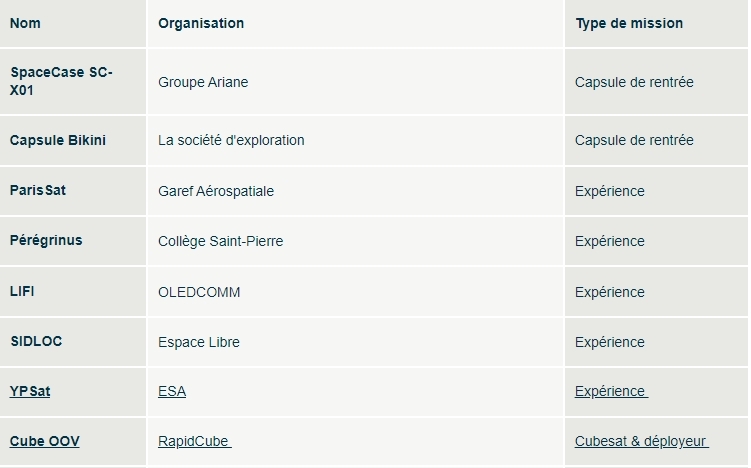Select the Pérégrinus name cell
The width and height of the screenshot is (751, 468).
(46, 241)
